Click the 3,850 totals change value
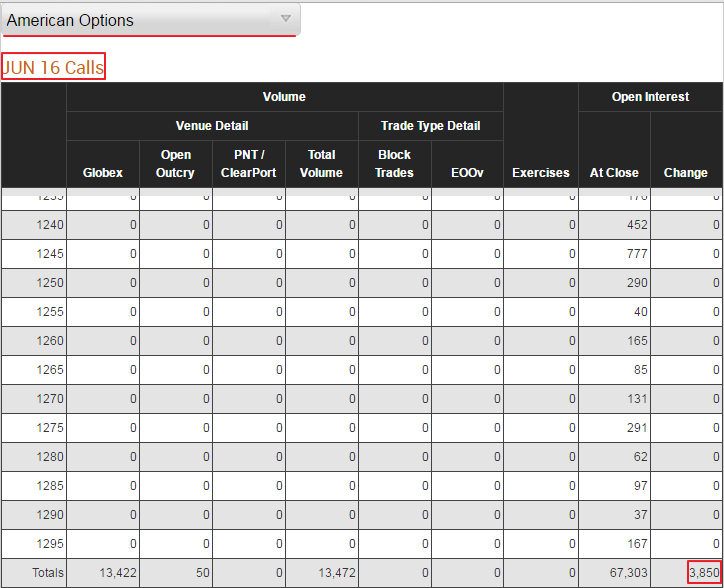The image size is (724, 588). point(704,573)
